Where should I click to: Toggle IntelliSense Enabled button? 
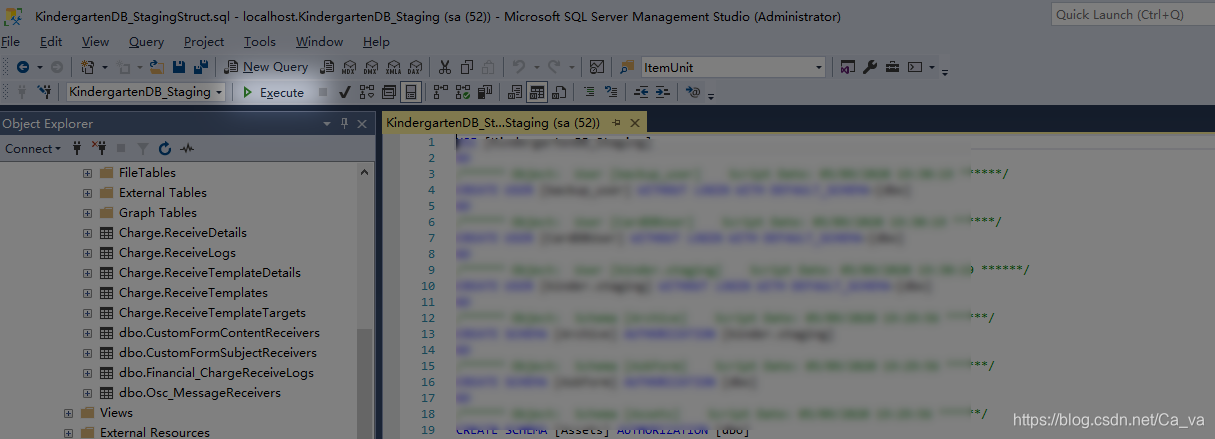[411, 92]
